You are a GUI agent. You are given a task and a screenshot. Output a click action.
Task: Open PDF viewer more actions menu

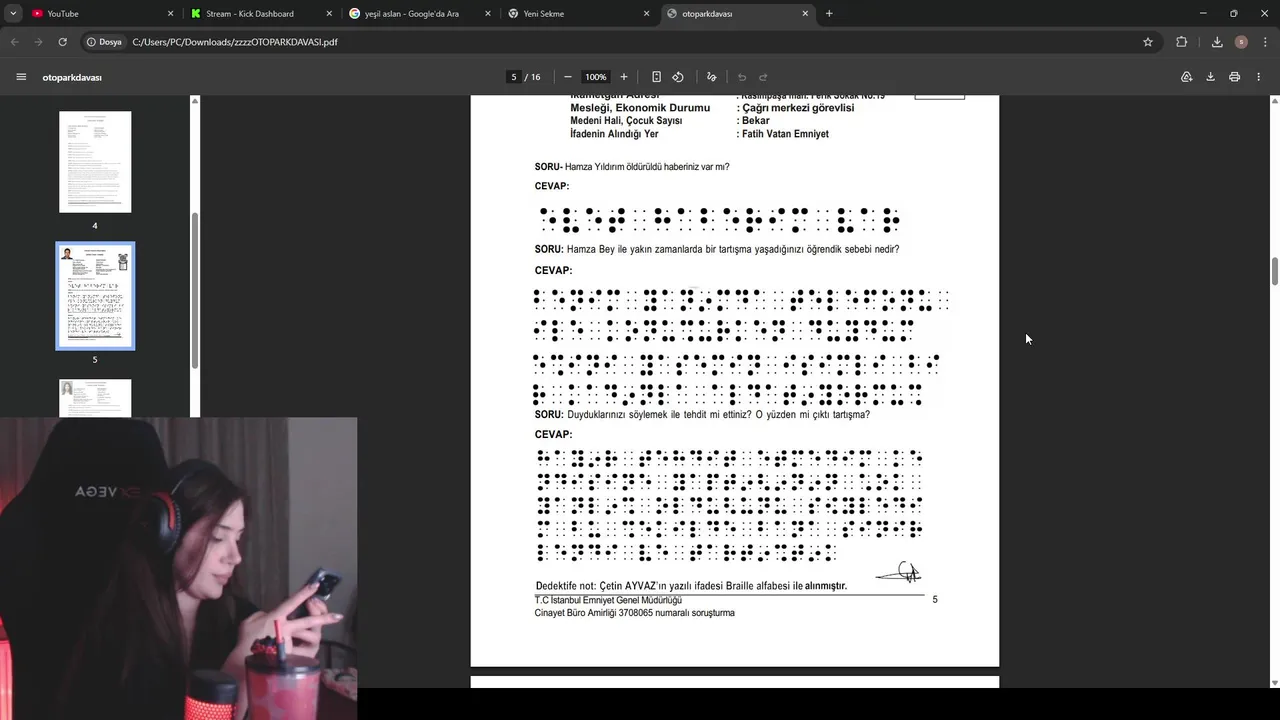[x=1260, y=77]
